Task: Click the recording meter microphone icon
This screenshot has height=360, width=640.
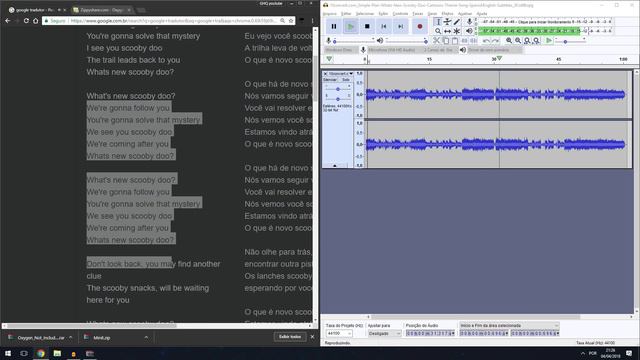Action: pyautogui.click(x=469, y=22)
